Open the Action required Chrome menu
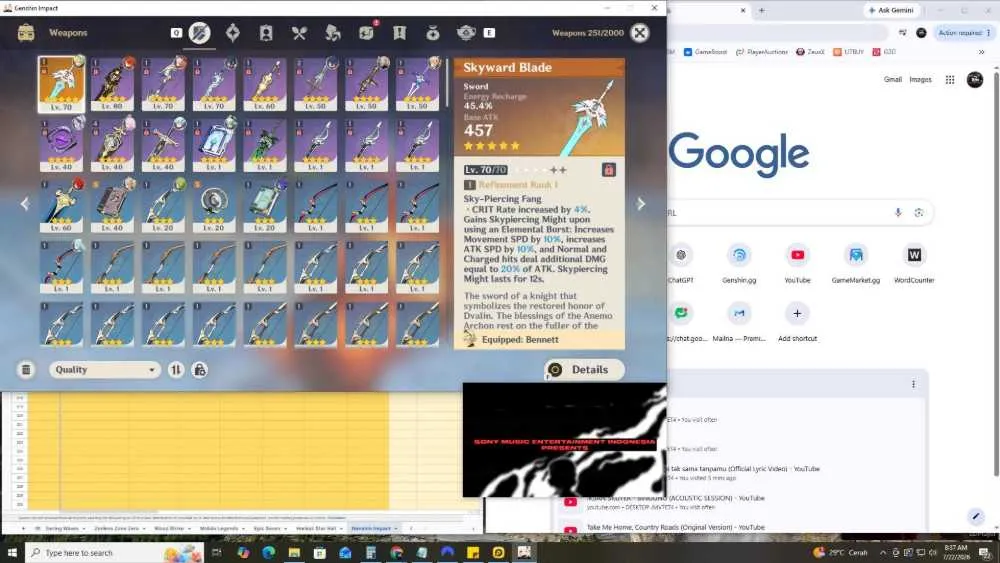Screen dimensions: 1000x563 (x=964, y=33)
